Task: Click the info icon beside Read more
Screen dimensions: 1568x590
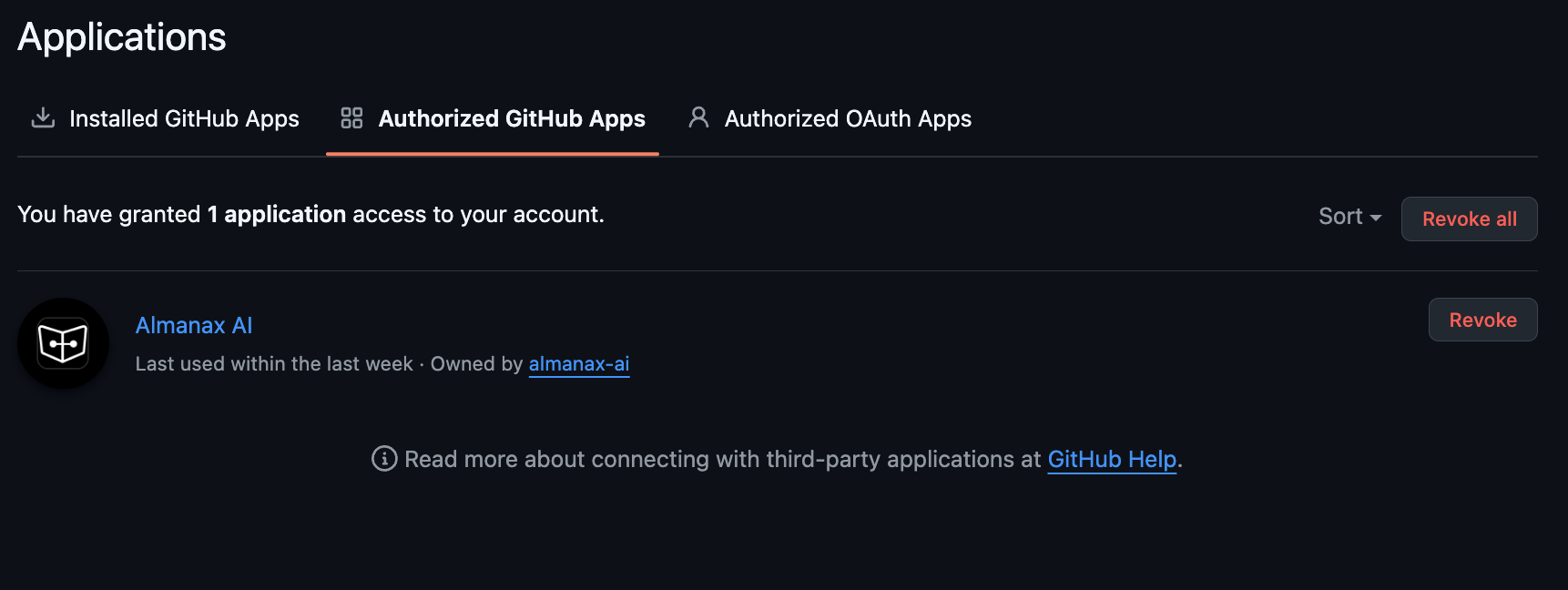Action: pos(384,458)
